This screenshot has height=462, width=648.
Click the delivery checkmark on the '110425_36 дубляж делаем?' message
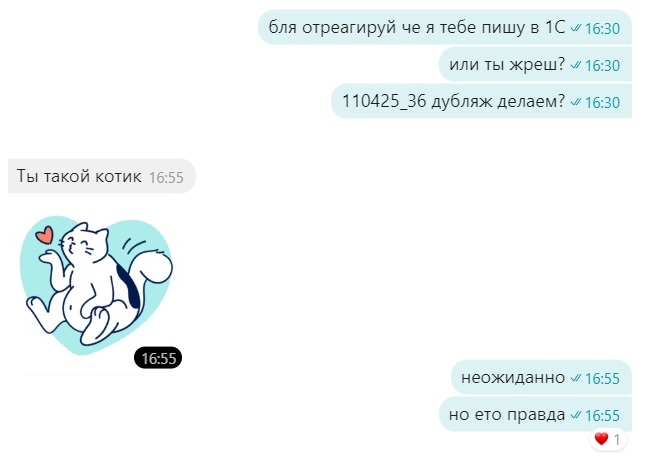575,102
